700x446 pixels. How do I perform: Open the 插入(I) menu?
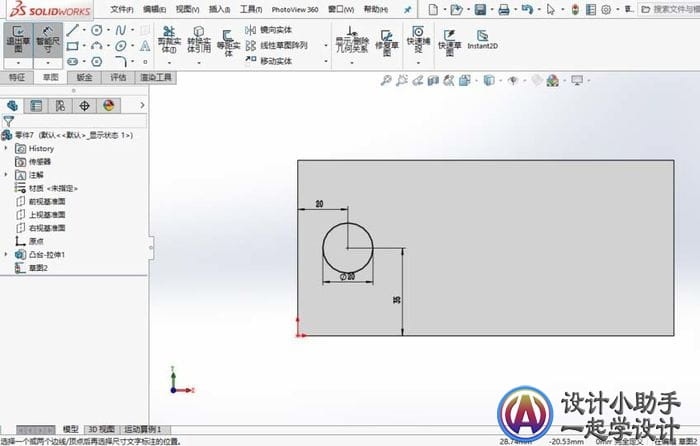pos(219,9)
